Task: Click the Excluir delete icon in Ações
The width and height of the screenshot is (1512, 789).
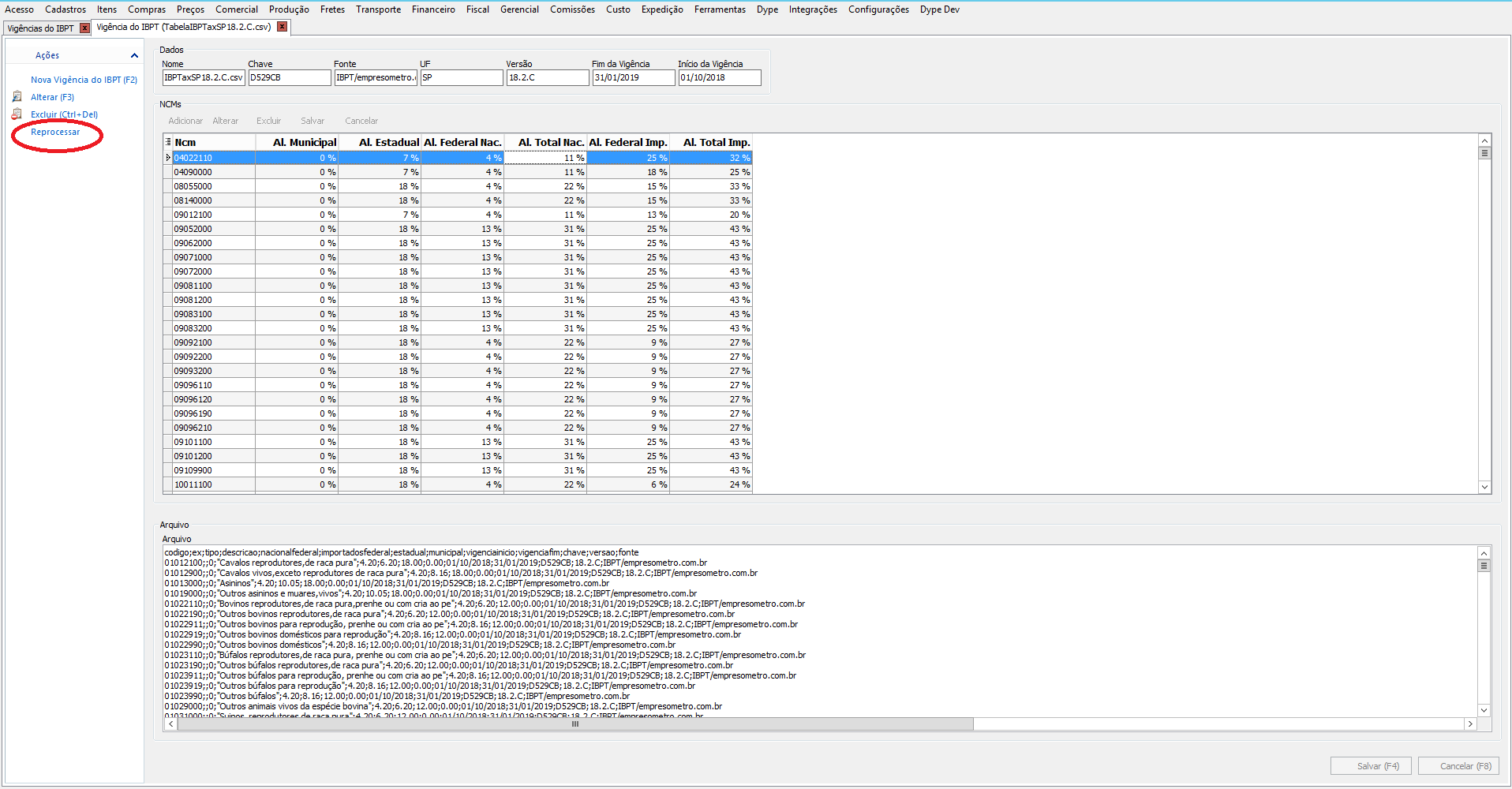Action: pos(17,114)
